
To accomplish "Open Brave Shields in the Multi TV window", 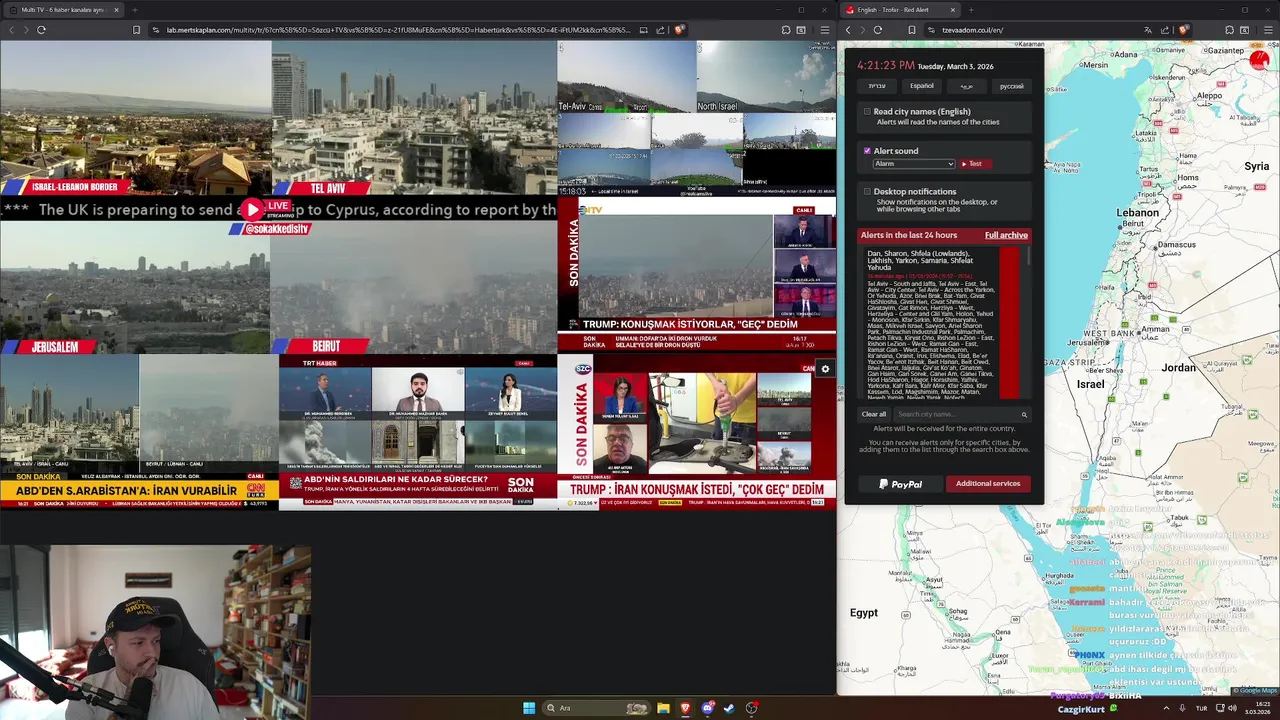I will [x=679, y=30].
